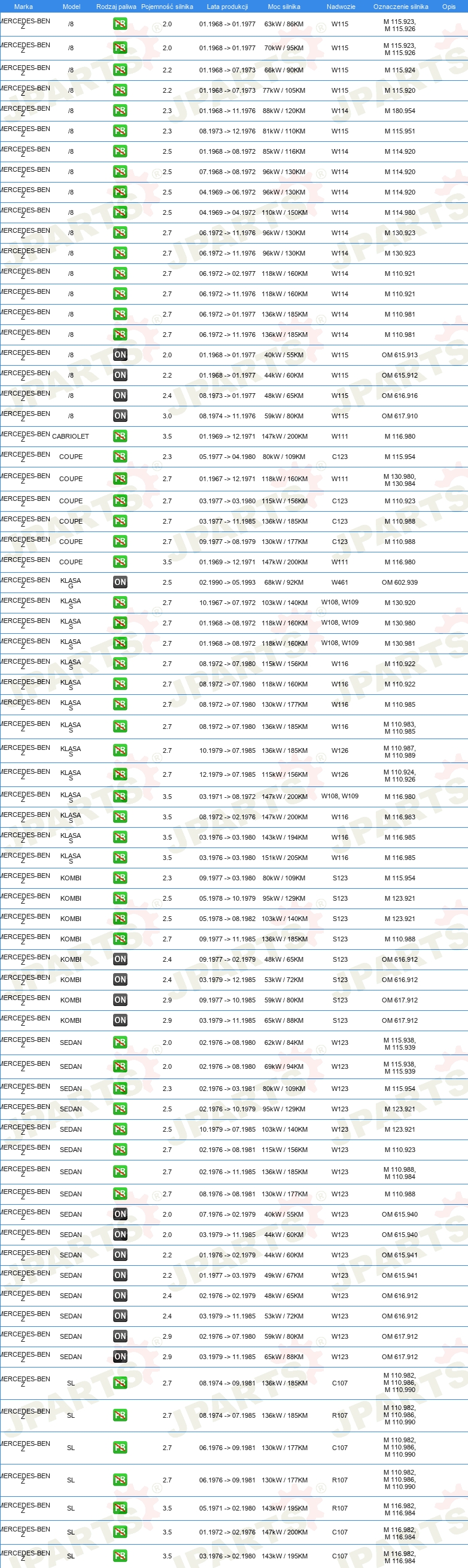Click the power value 151kW / 205KM
This screenshot has width=468, height=1568.
(x=284, y=858)
